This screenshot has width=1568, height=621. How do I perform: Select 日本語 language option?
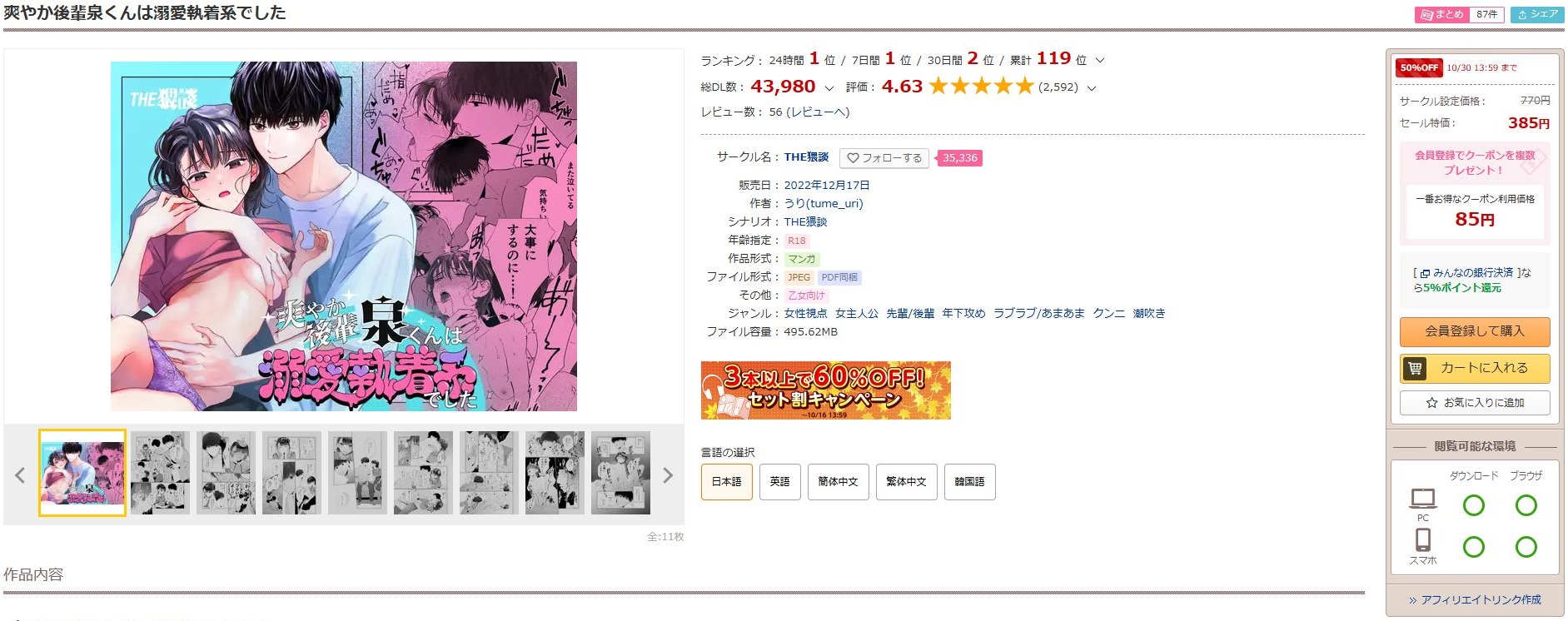(727, 482)
